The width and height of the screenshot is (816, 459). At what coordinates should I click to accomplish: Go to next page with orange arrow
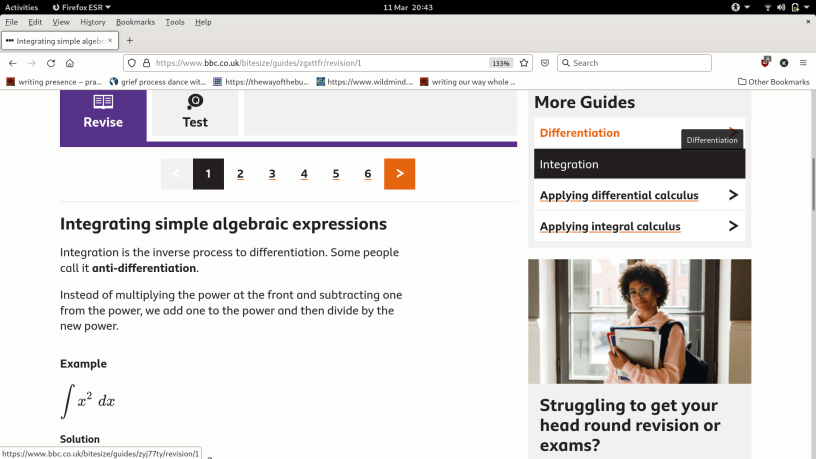pos(399,174)
